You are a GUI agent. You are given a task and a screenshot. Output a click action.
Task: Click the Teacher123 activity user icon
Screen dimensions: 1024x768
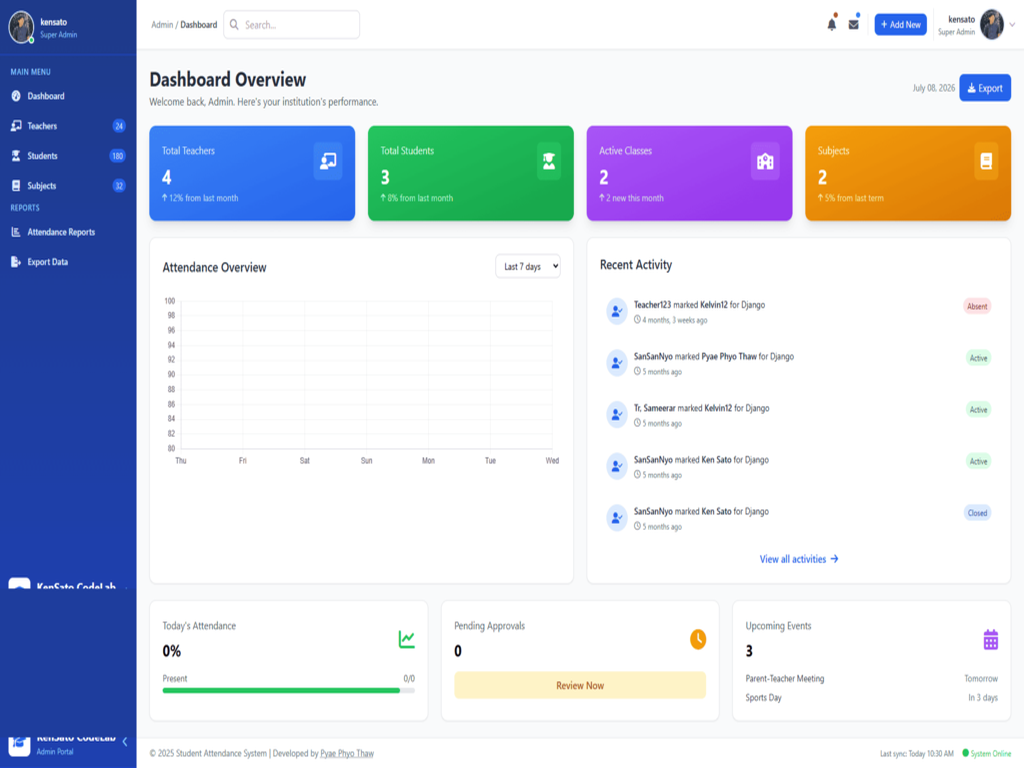pos(616,312)
